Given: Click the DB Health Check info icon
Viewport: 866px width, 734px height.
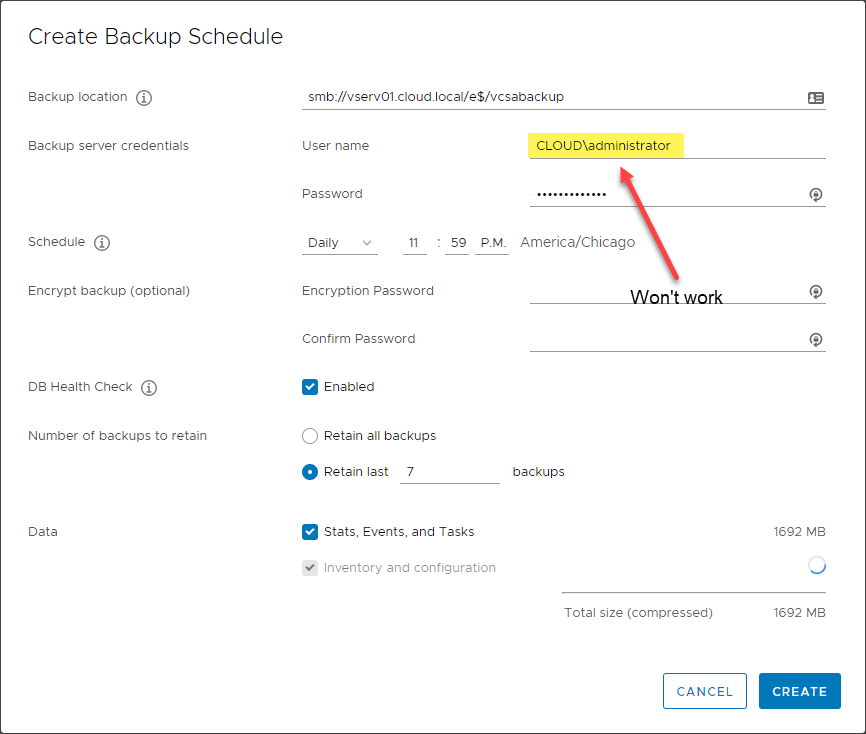Looking at the screenshot, I should pos(149,388).
